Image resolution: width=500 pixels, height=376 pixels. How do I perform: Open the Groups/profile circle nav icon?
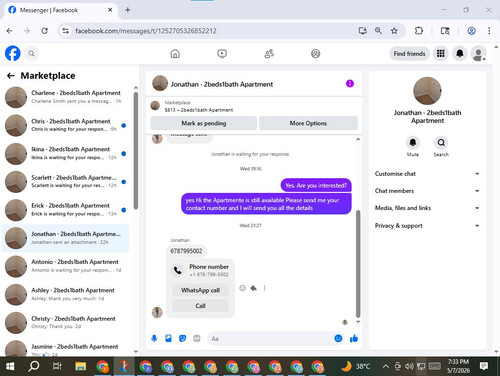pyautogui.click(x=315, y=54)
